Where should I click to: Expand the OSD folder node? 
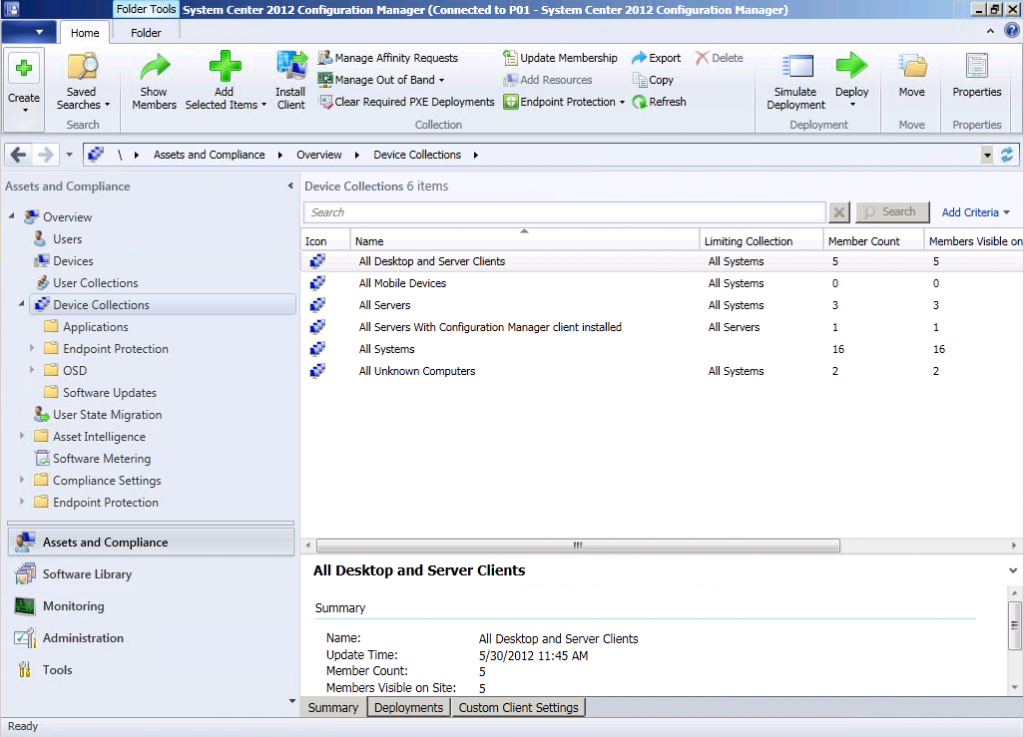point(31,369)
